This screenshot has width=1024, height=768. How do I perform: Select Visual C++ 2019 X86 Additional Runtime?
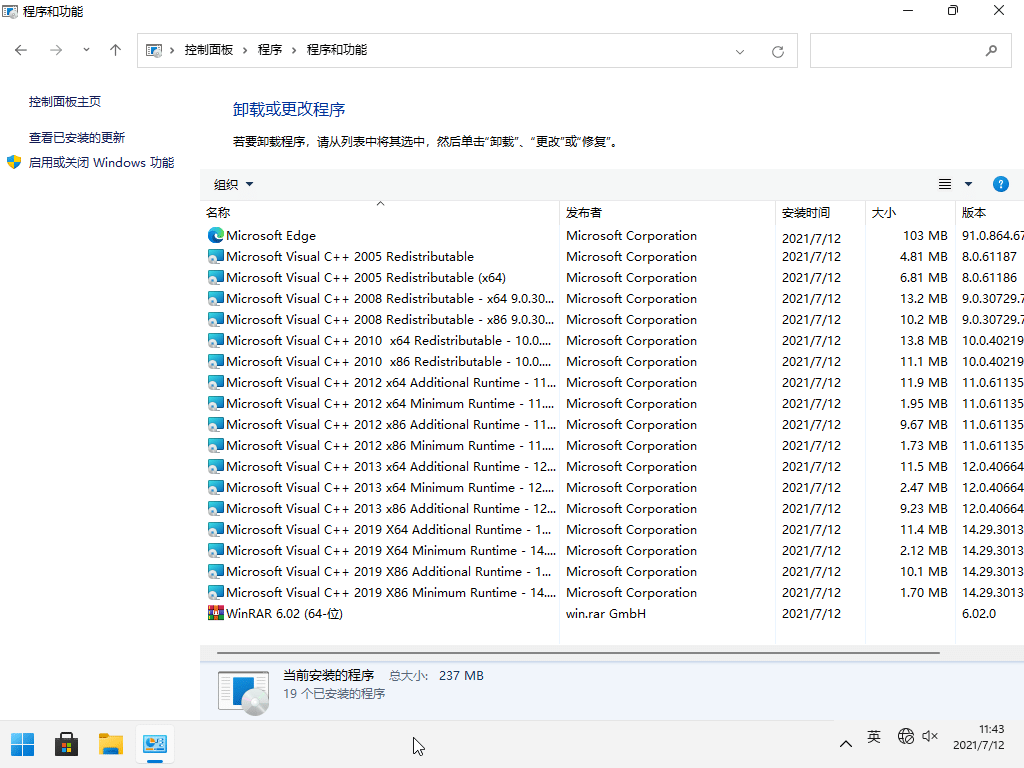click(612, 571)
